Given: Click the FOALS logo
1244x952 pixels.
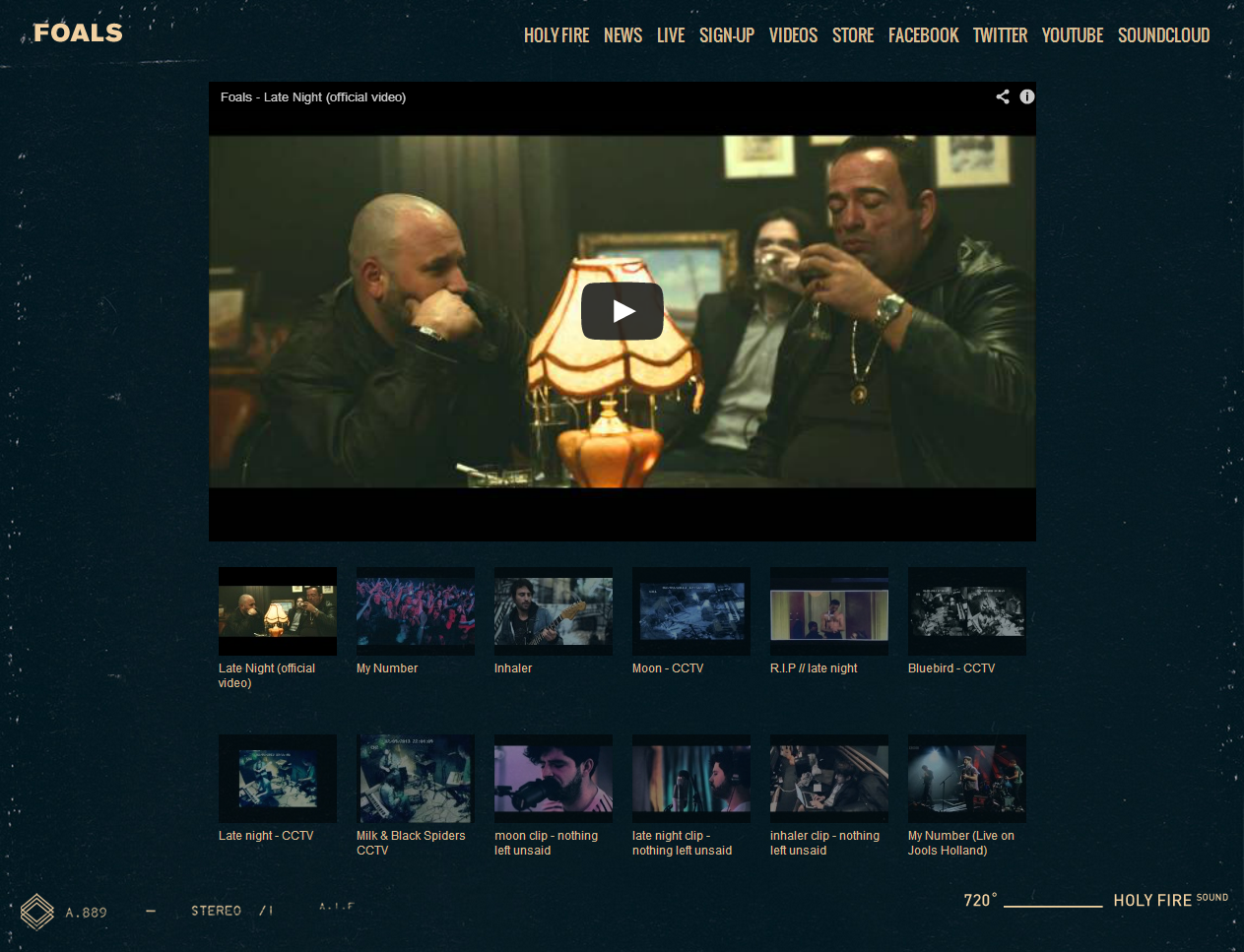Looking at the screenshot, I should point(78,32).
